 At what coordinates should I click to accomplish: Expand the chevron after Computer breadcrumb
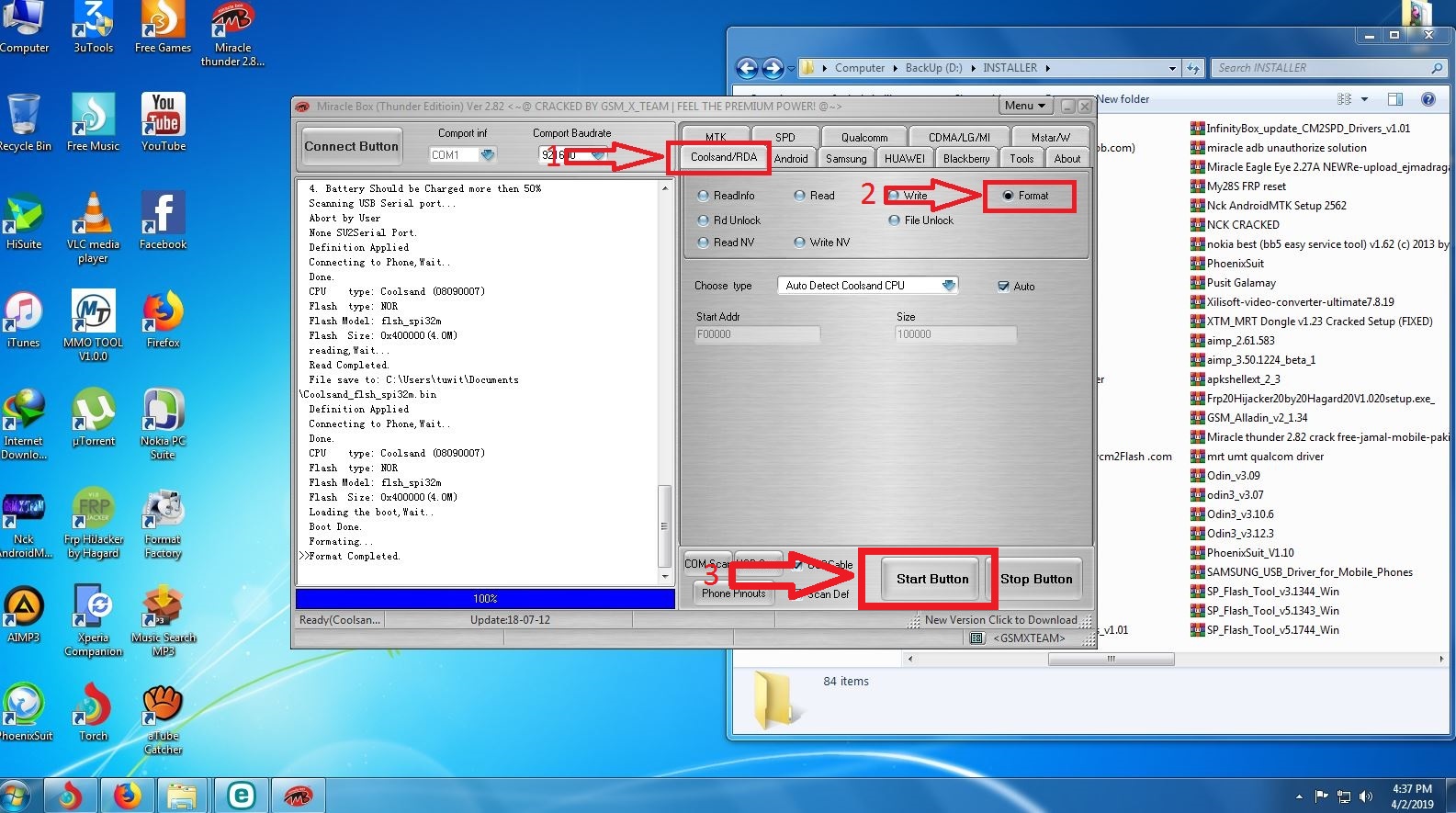896,68
